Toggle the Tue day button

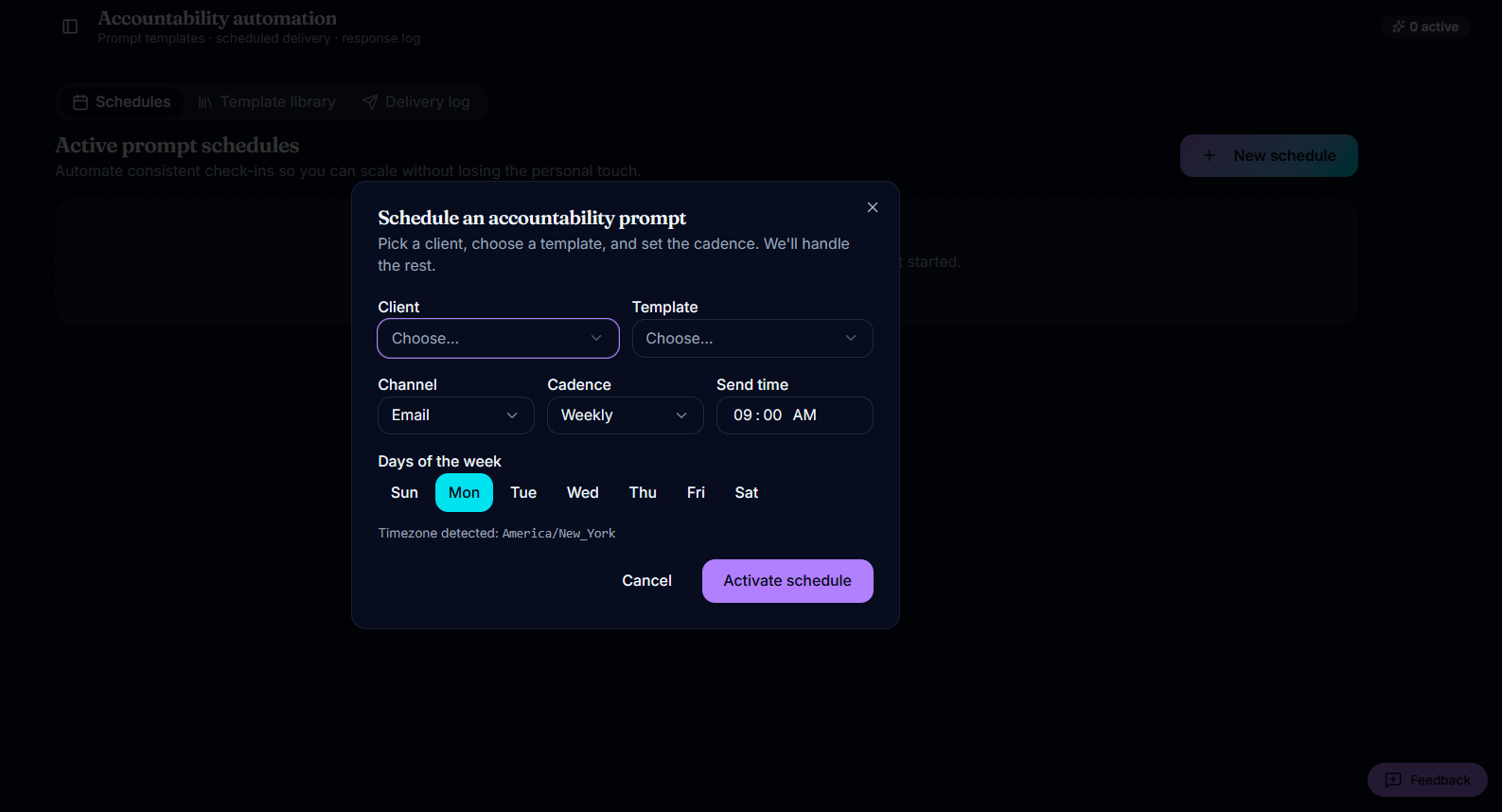click(523, 493)
